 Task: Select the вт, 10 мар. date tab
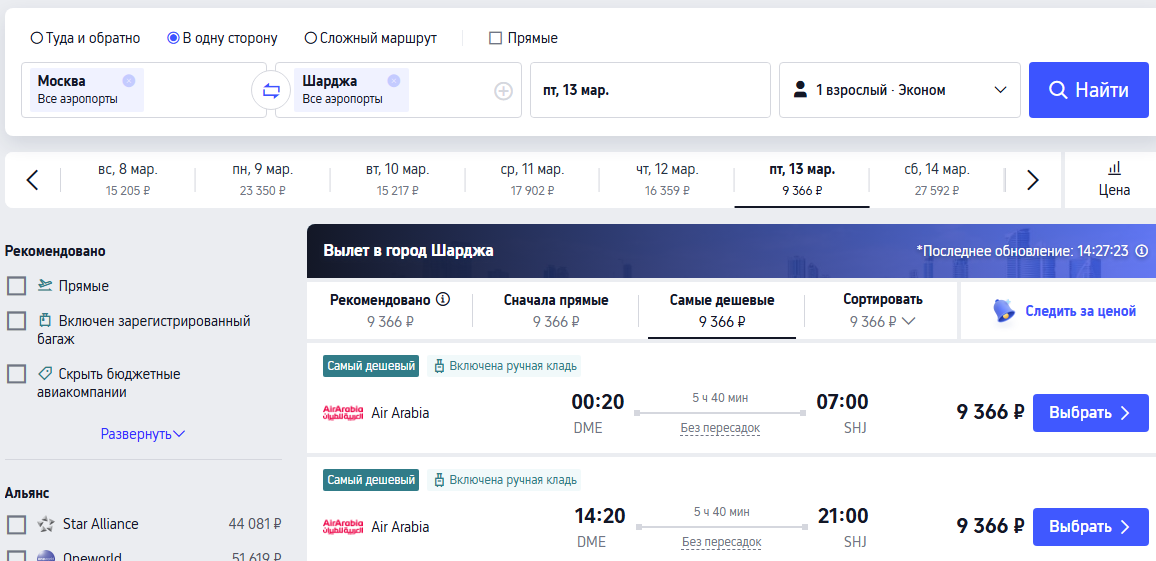click(397, 179)
